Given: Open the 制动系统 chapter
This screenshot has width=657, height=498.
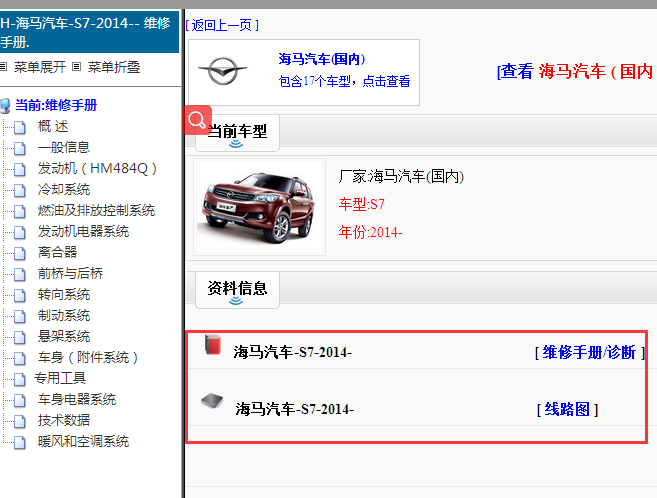Looking at the screenshot, I should click(64, 315).
